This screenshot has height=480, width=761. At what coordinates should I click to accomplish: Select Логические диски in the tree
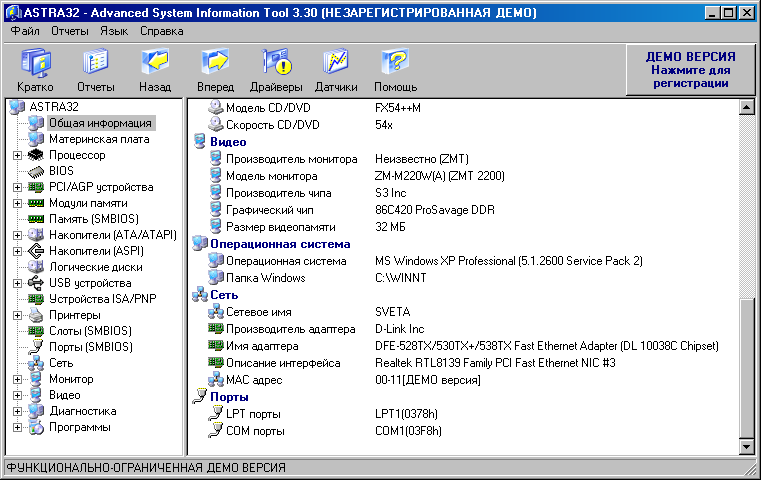click(x=95, y=267)
